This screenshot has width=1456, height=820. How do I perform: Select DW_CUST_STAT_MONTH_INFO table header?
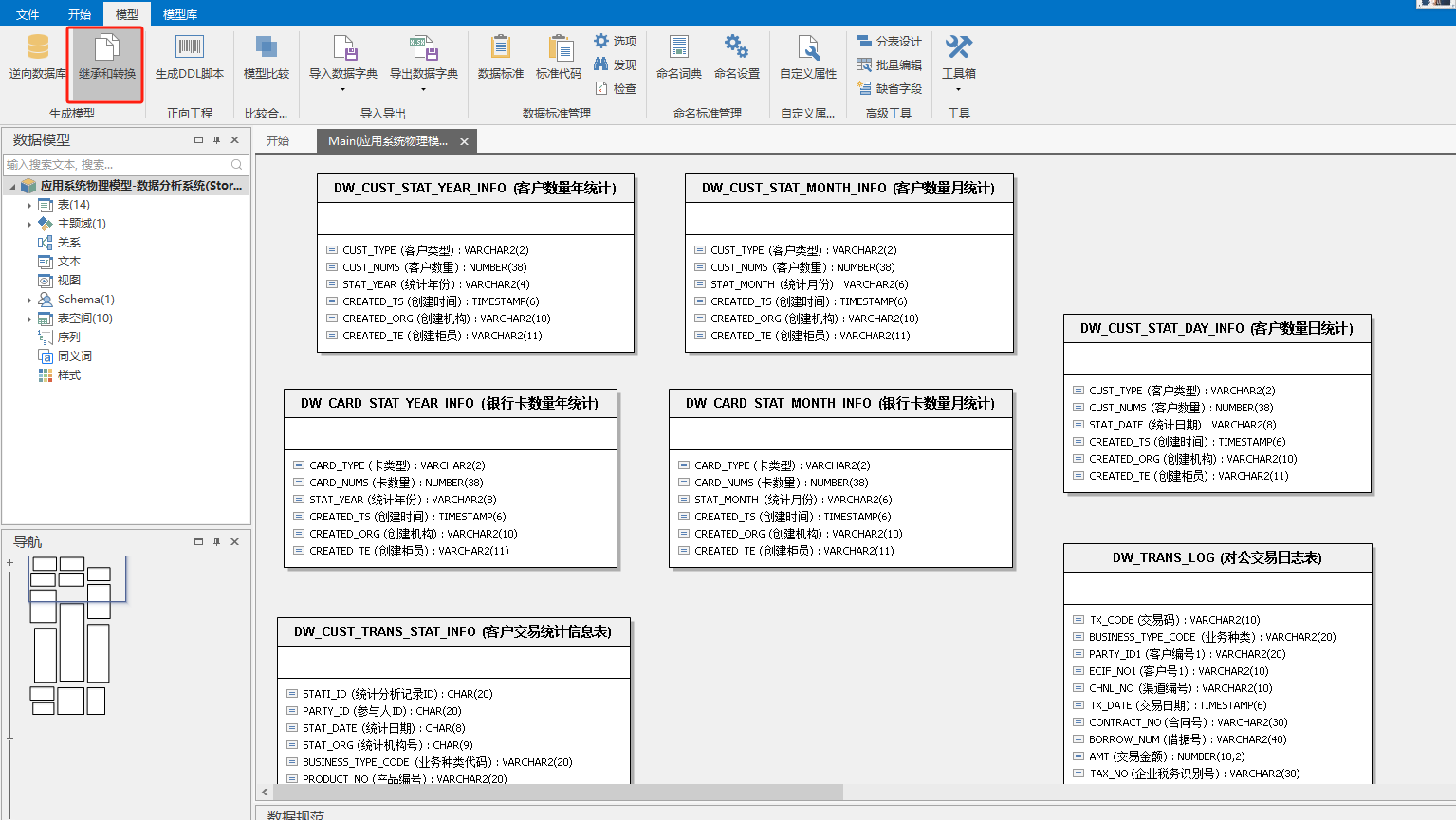click(849, 189)
